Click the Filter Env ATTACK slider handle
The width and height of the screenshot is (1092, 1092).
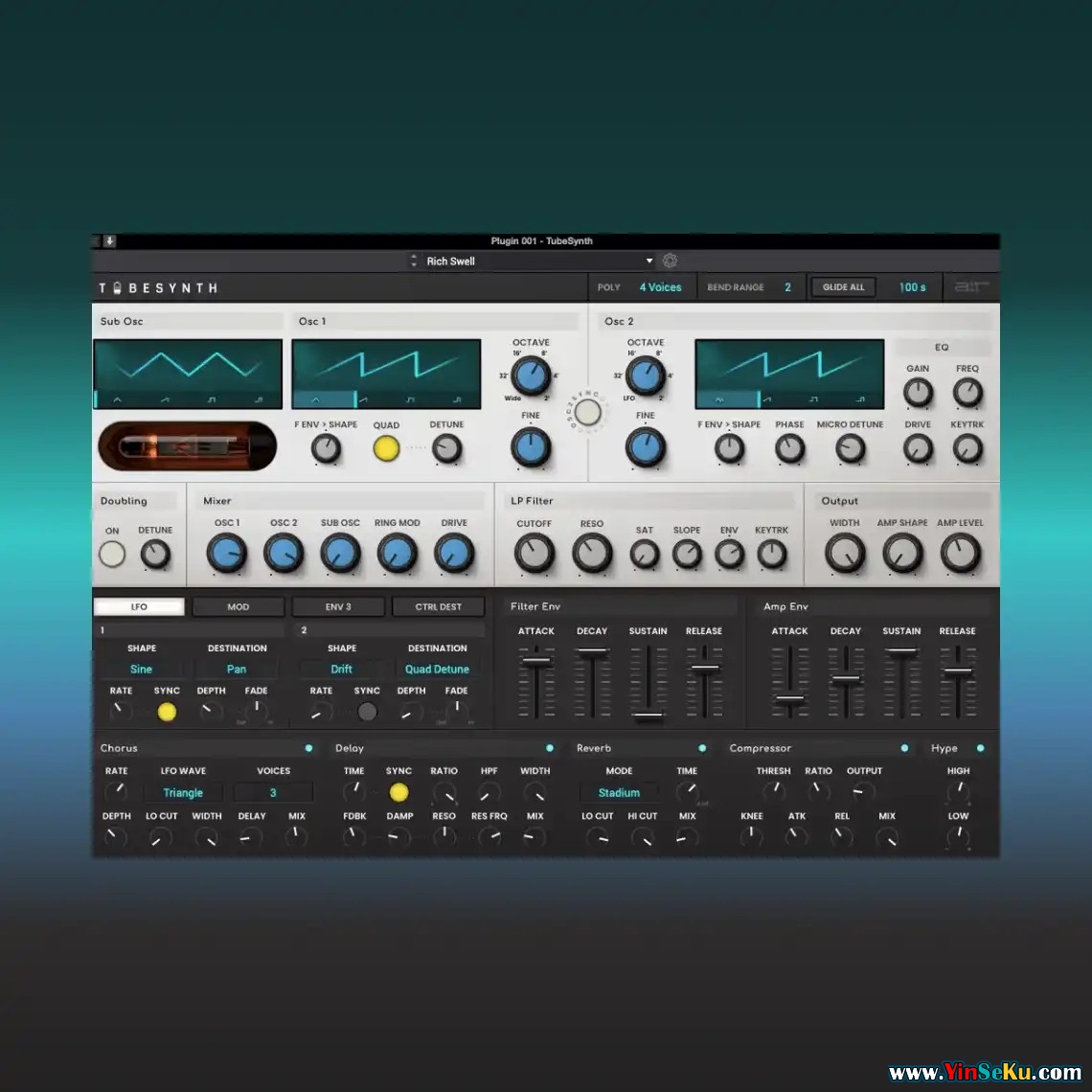point(536,661)
